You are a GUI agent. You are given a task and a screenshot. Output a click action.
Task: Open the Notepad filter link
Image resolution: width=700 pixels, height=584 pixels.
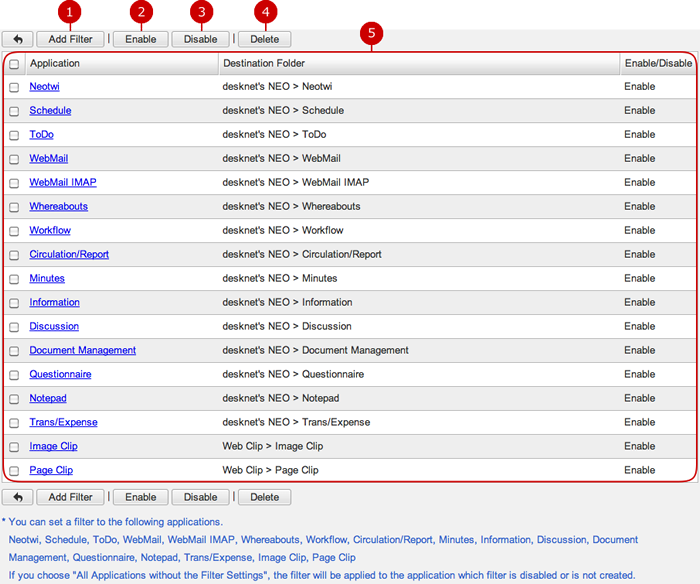tap(48, 398)
